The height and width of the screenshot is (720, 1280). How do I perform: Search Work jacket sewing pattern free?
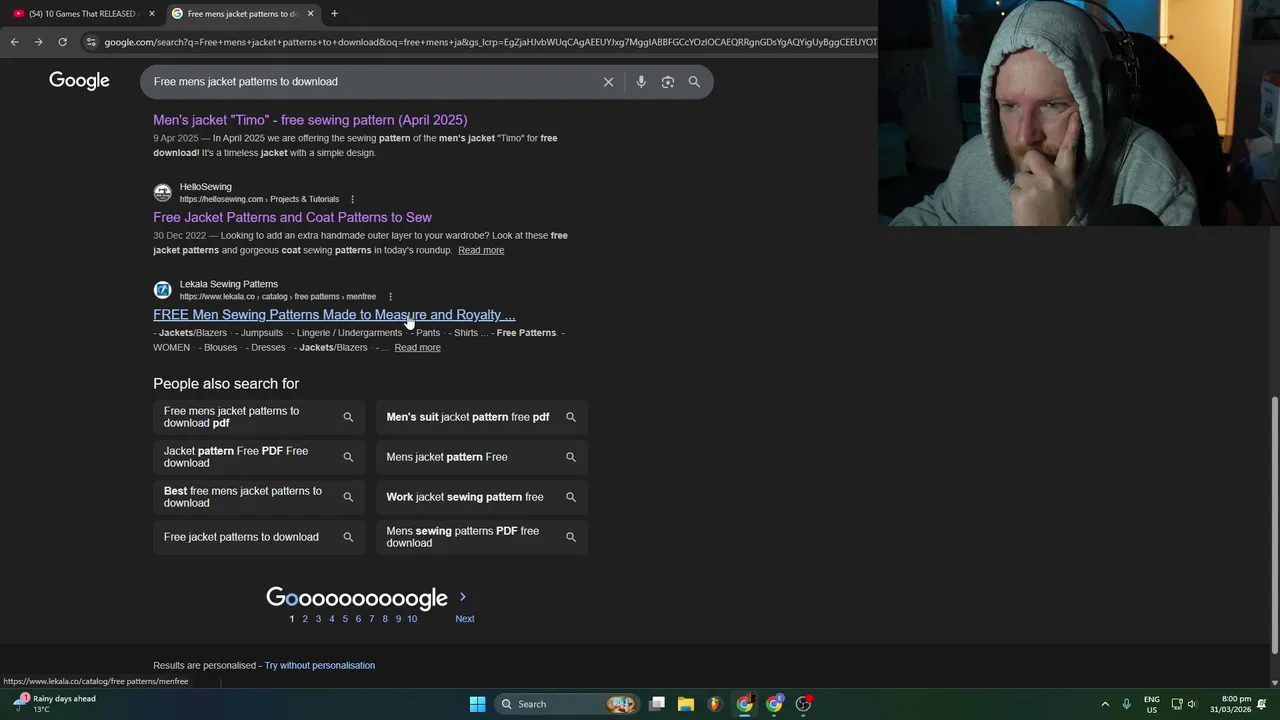pos(482,497)
